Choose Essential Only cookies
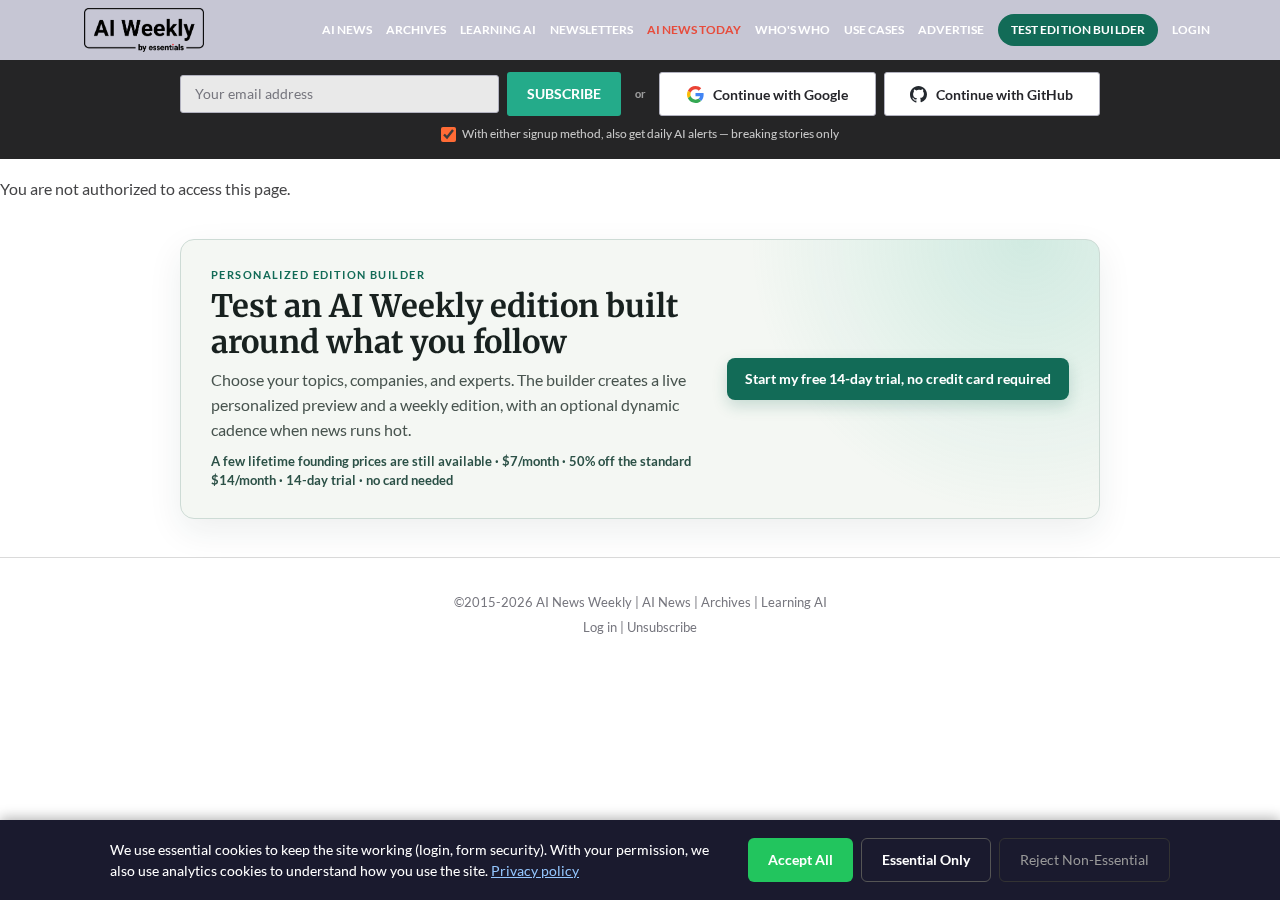1280x900 pixels. (x=926, y=860)
